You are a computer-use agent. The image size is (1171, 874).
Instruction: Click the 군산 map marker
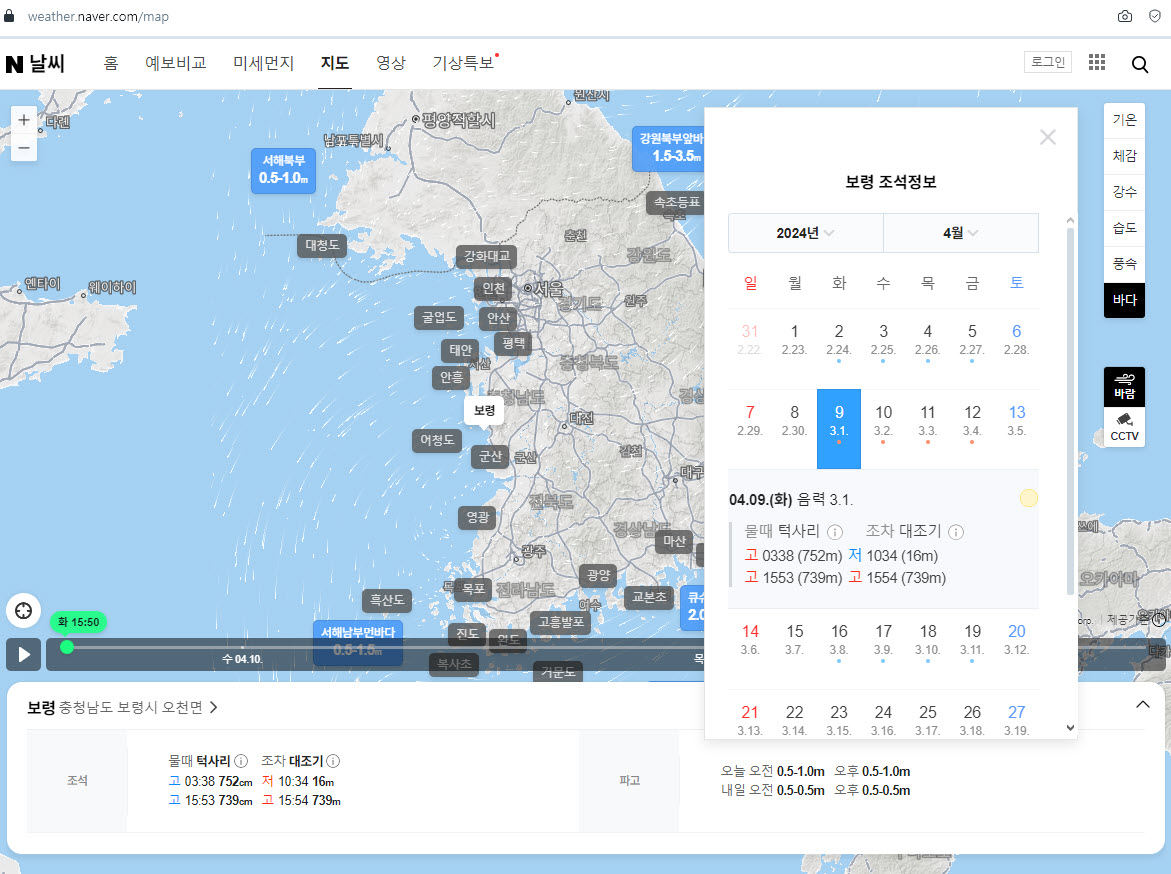pos(490,456)
